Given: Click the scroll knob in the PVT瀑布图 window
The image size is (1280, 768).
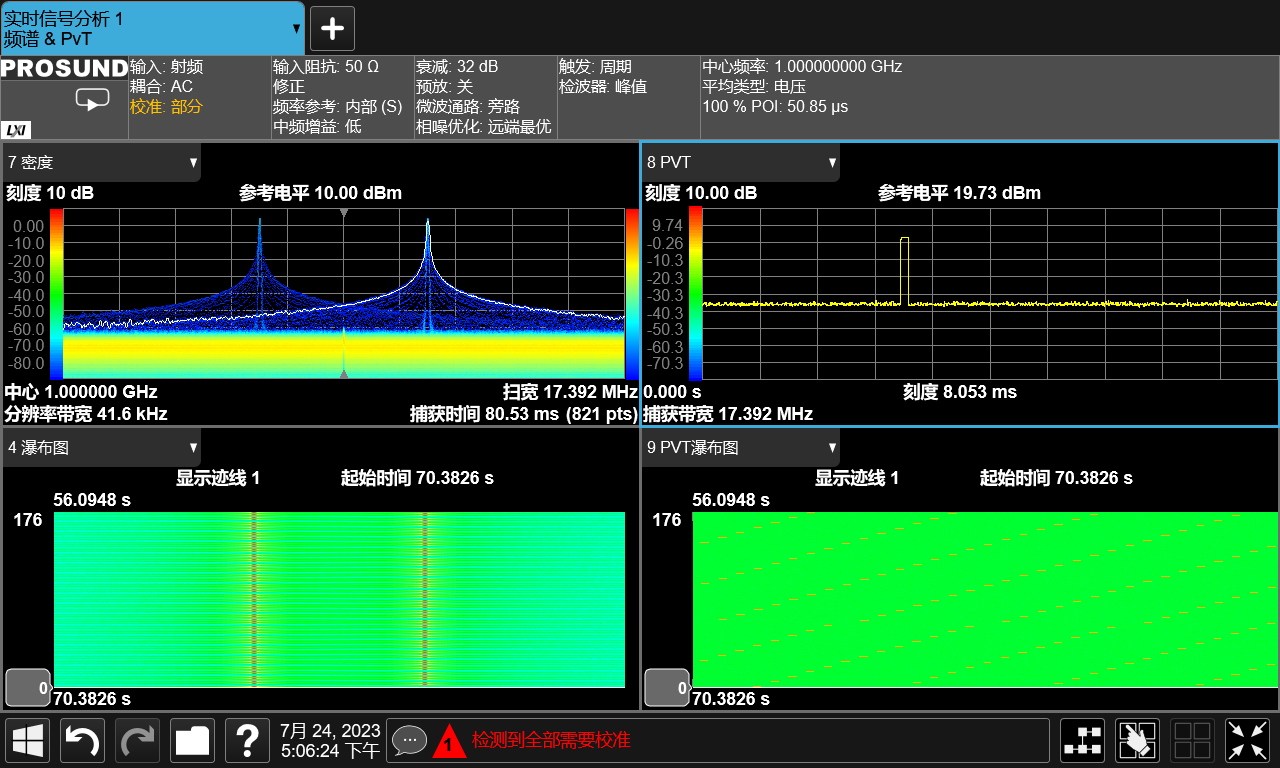Looking at the screenshot, I should click(666, 687).
